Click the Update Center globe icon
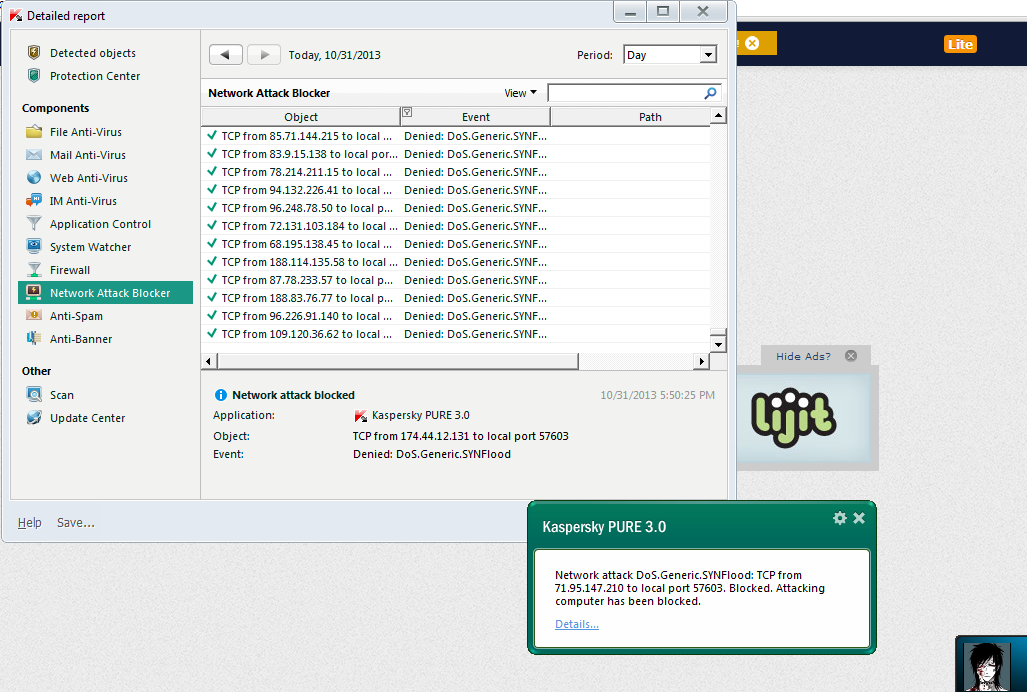Screen dimensions: 1027x692 pos(34,417)
